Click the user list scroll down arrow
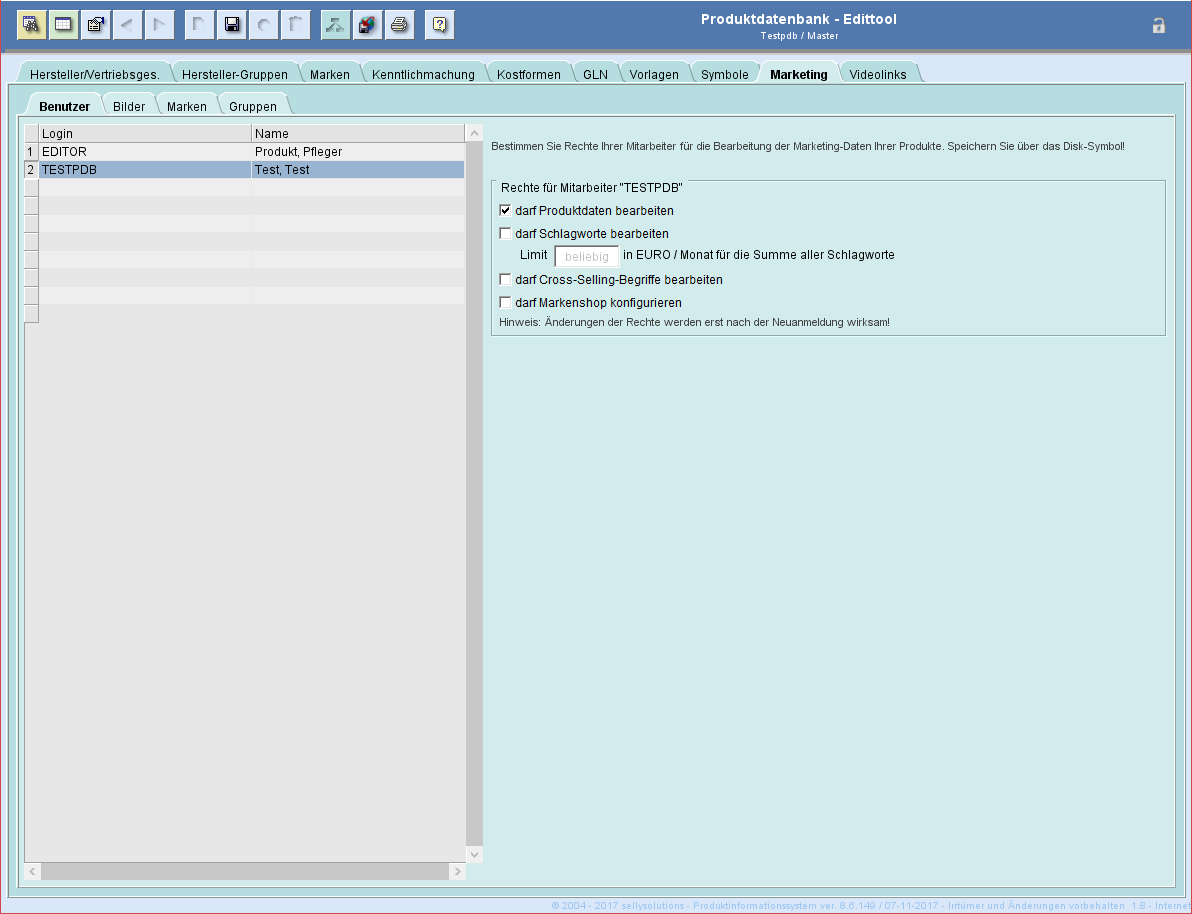 click(x=475, y=854)
